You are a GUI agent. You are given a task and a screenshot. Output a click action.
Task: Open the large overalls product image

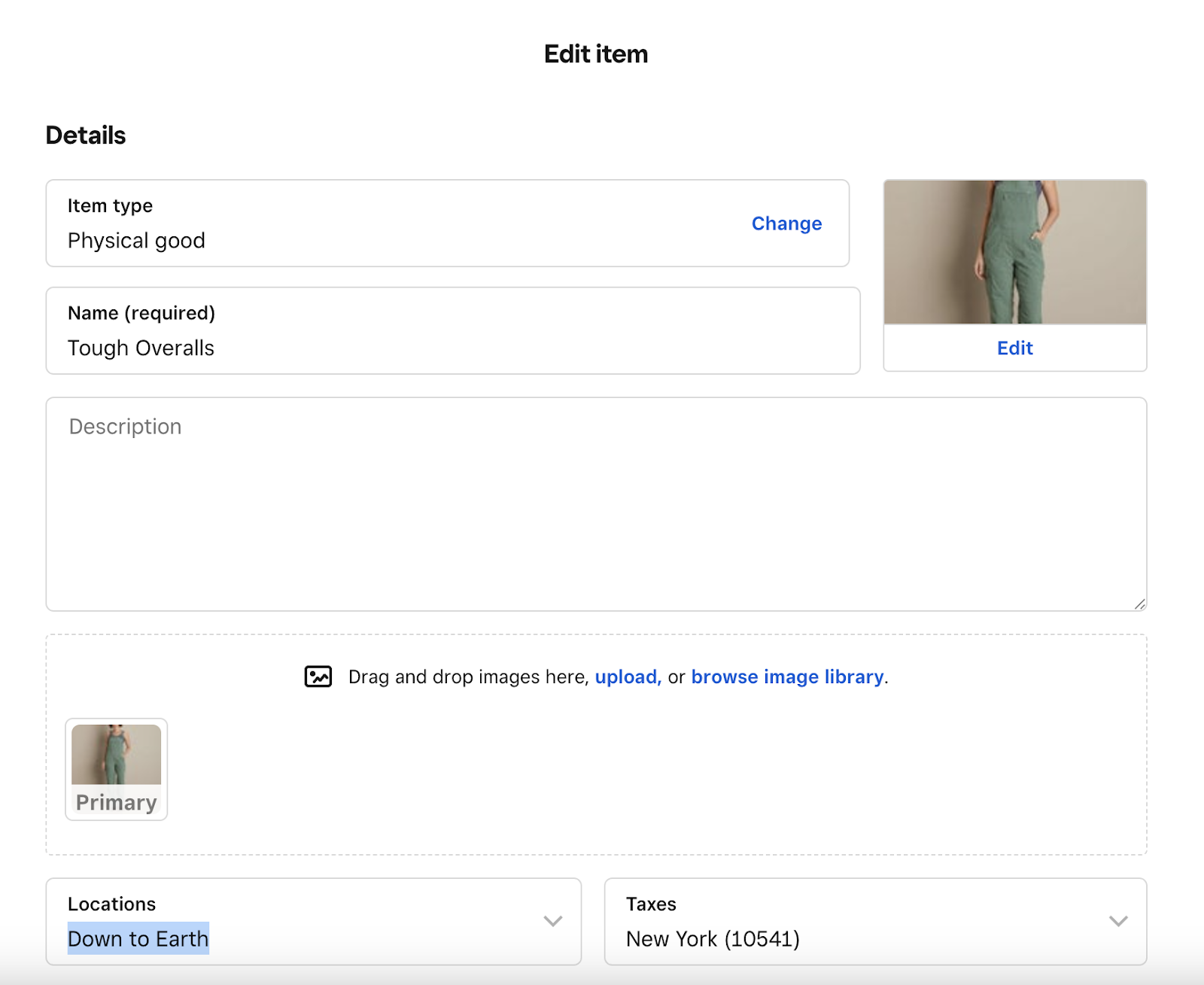[x=1014, y=252]
